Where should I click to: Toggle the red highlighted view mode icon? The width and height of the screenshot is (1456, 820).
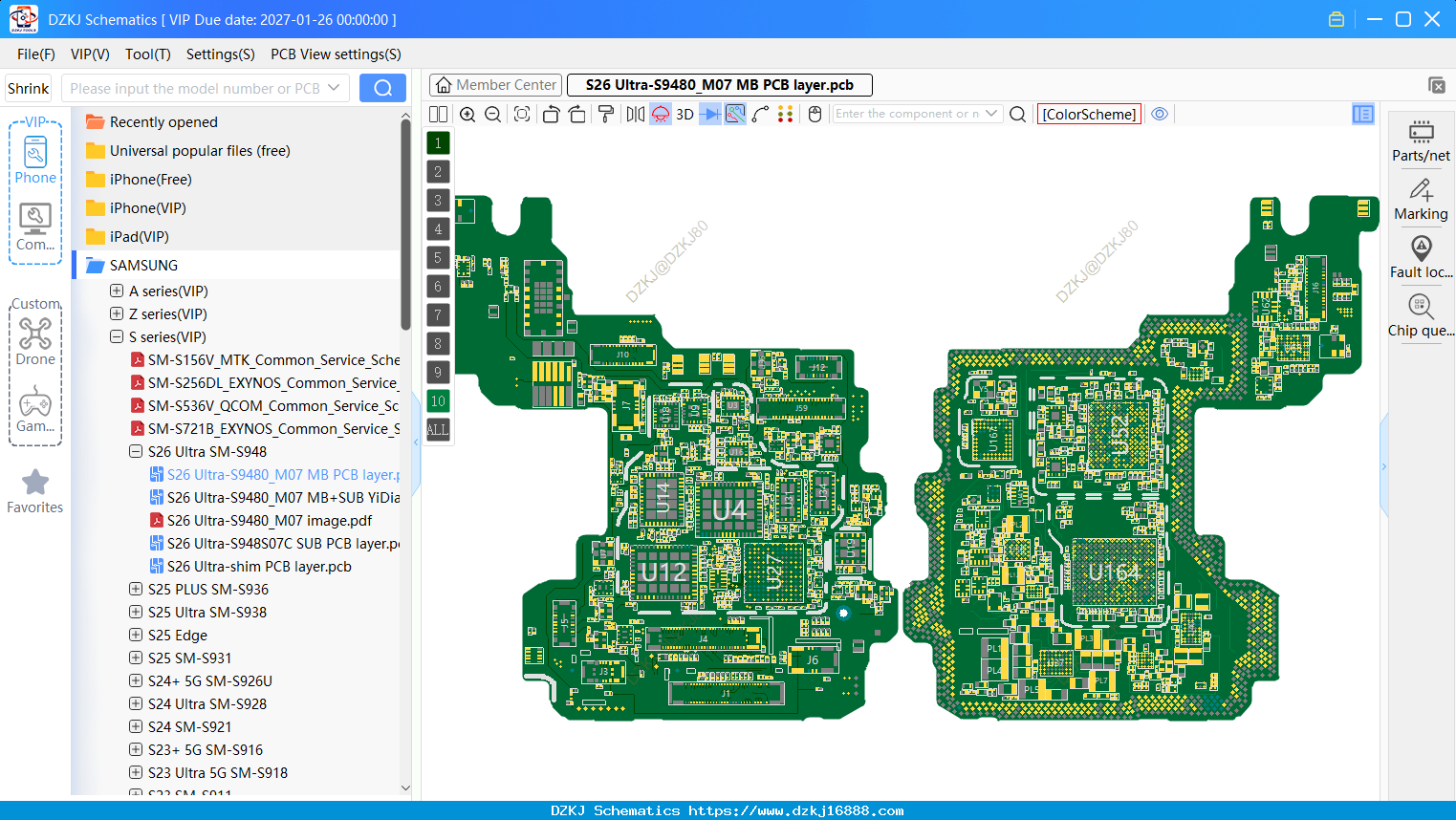coord(661,114)
